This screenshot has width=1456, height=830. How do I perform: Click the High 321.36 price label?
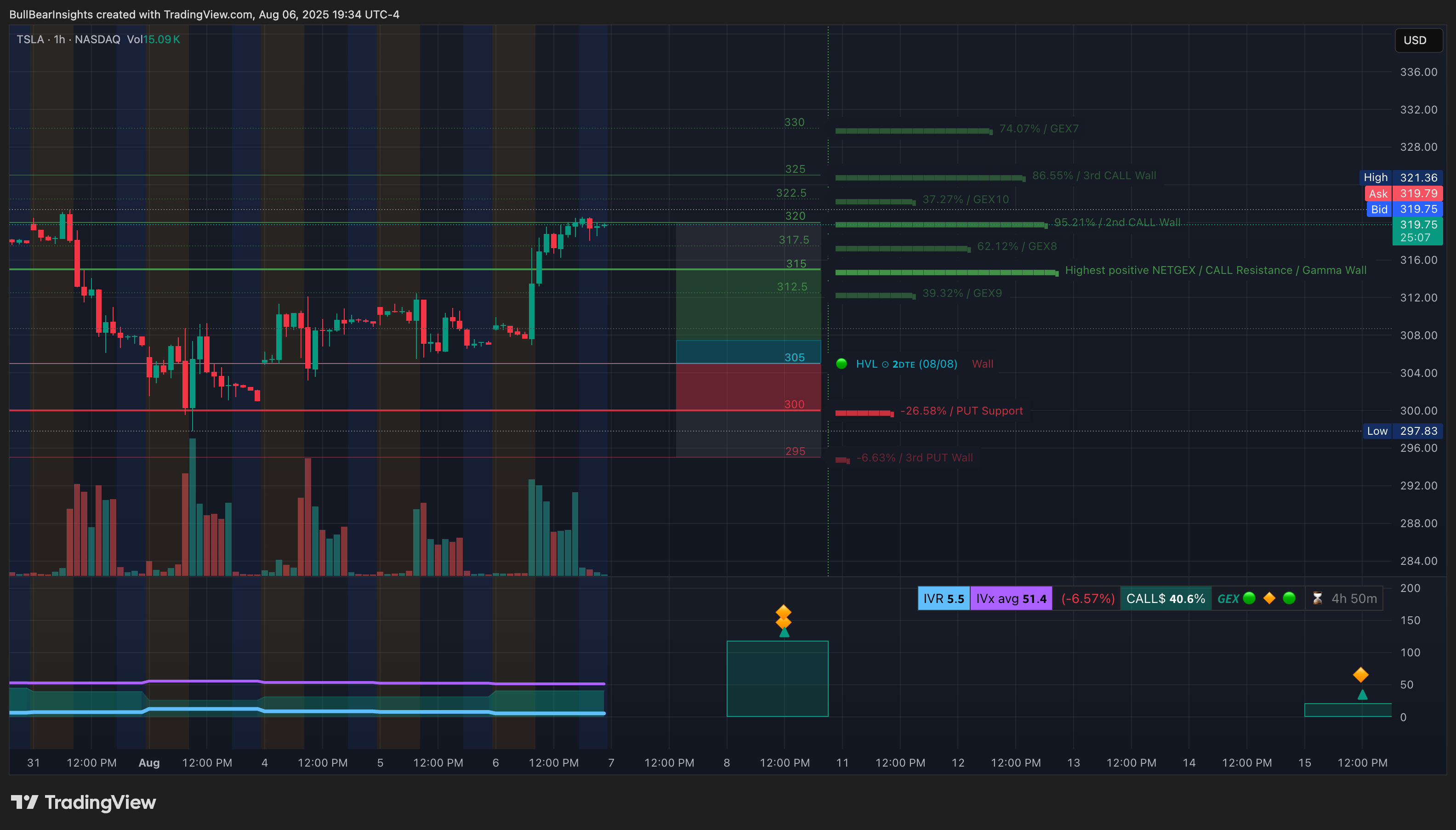[1402, 177]
